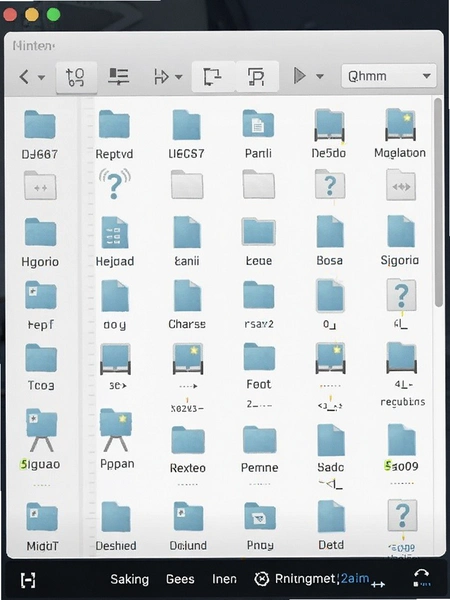Open the starred Moglation folder
Screen dimensions: 450x600
(400, 125)
